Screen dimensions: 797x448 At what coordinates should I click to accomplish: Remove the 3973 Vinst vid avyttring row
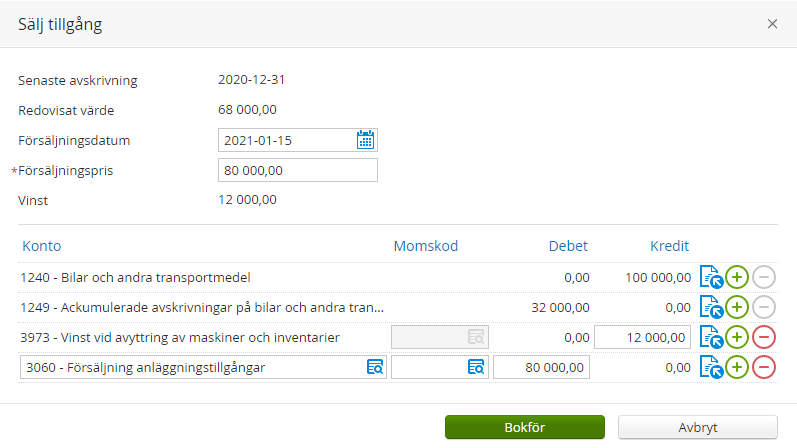click(763, 337)
